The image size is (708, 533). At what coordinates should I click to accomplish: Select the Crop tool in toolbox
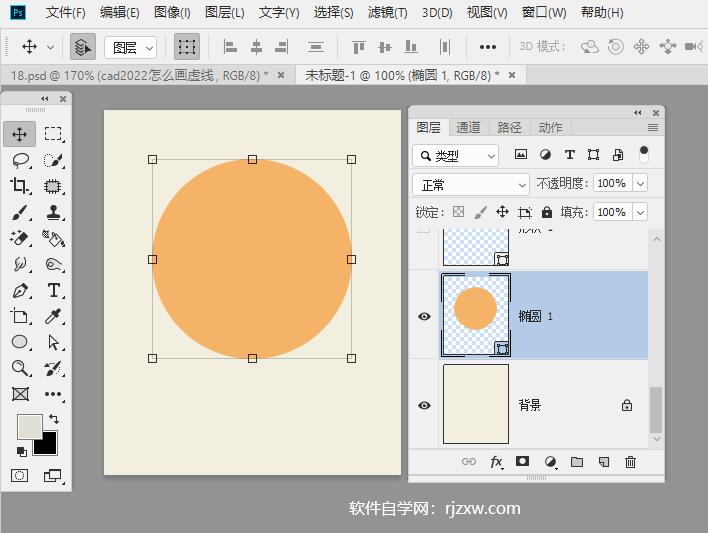pyautogui.click(x=20, y=186)
